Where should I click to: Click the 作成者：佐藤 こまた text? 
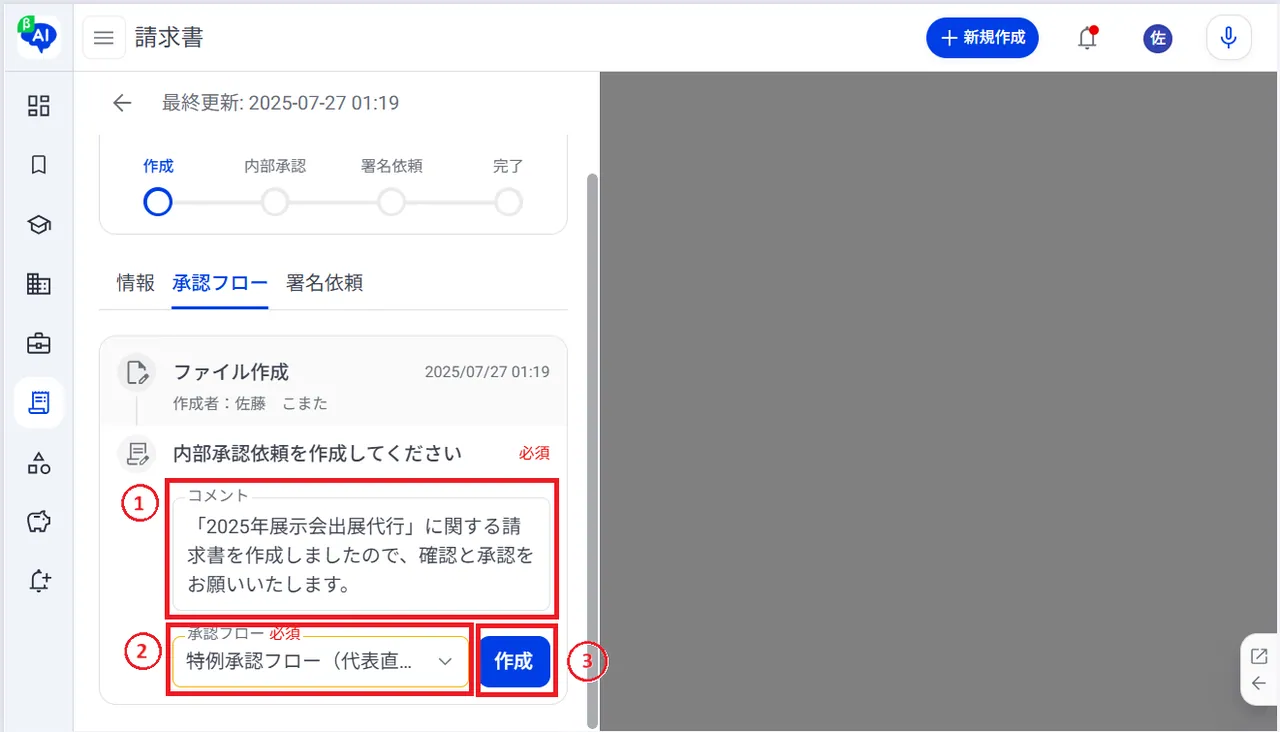click(x=251, y=404)
